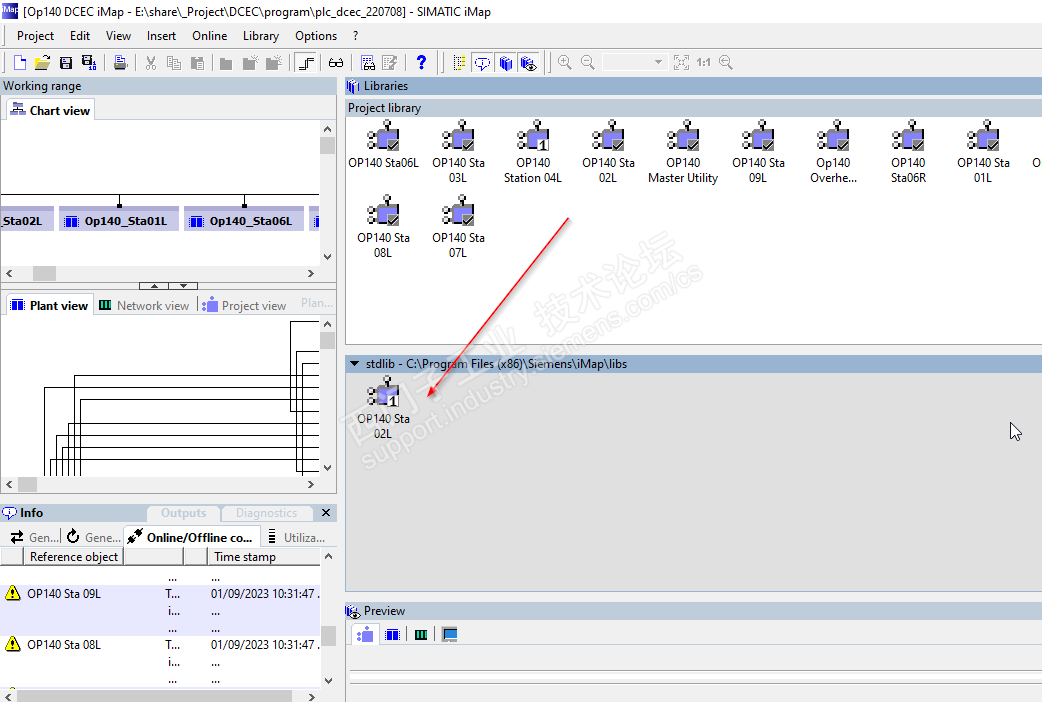Image resolution: width=1042 pixels, height=702 pixels.
Task: Select OP140 Sta06R library block
Action: (x=908, y=152)
